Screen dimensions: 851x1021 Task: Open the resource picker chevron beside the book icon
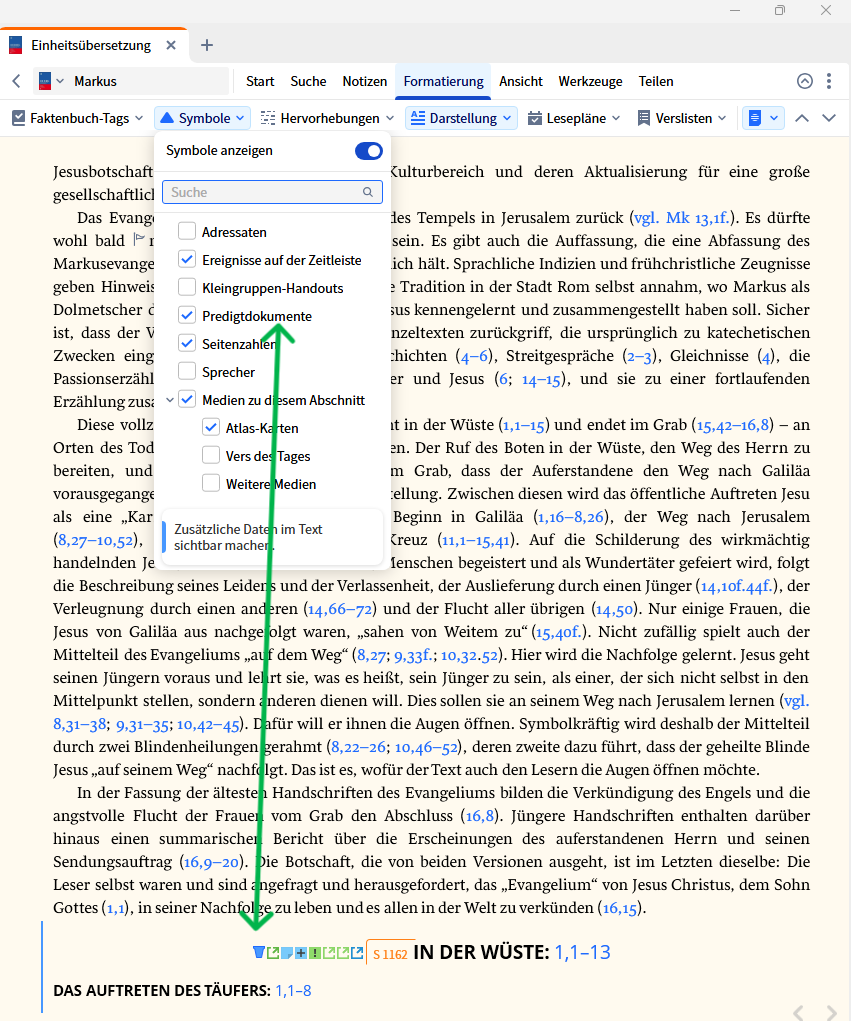(60, 81)
